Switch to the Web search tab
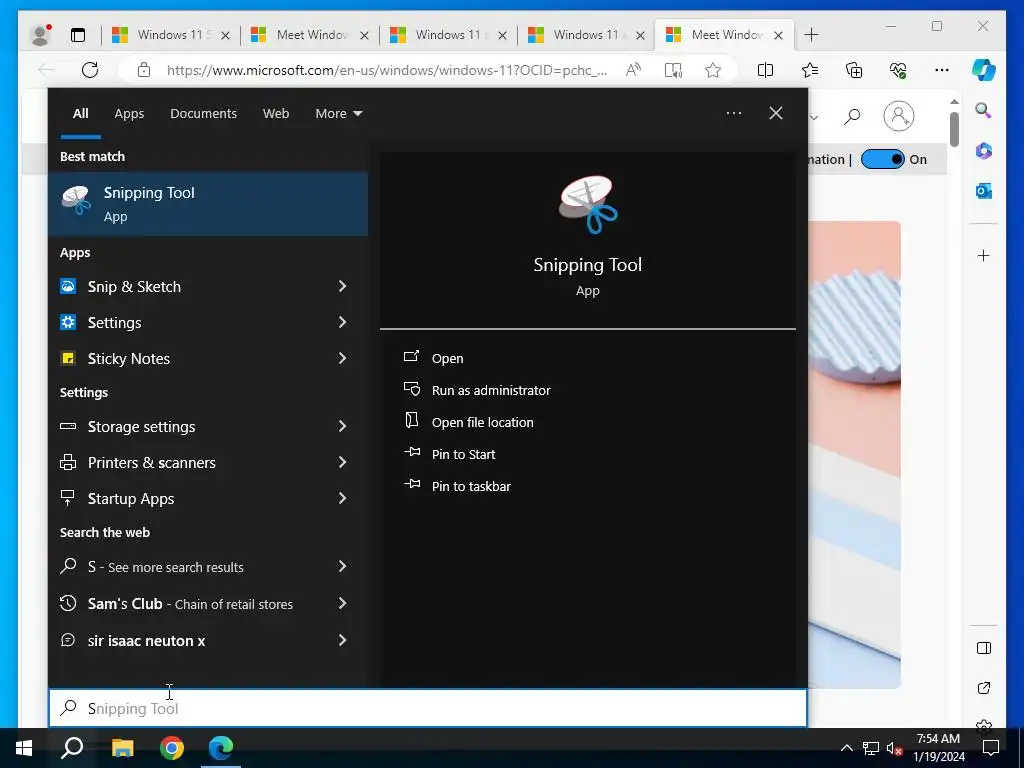This screenshot has width=1024, height=768. pyautogui.click(x=276, y=114)
